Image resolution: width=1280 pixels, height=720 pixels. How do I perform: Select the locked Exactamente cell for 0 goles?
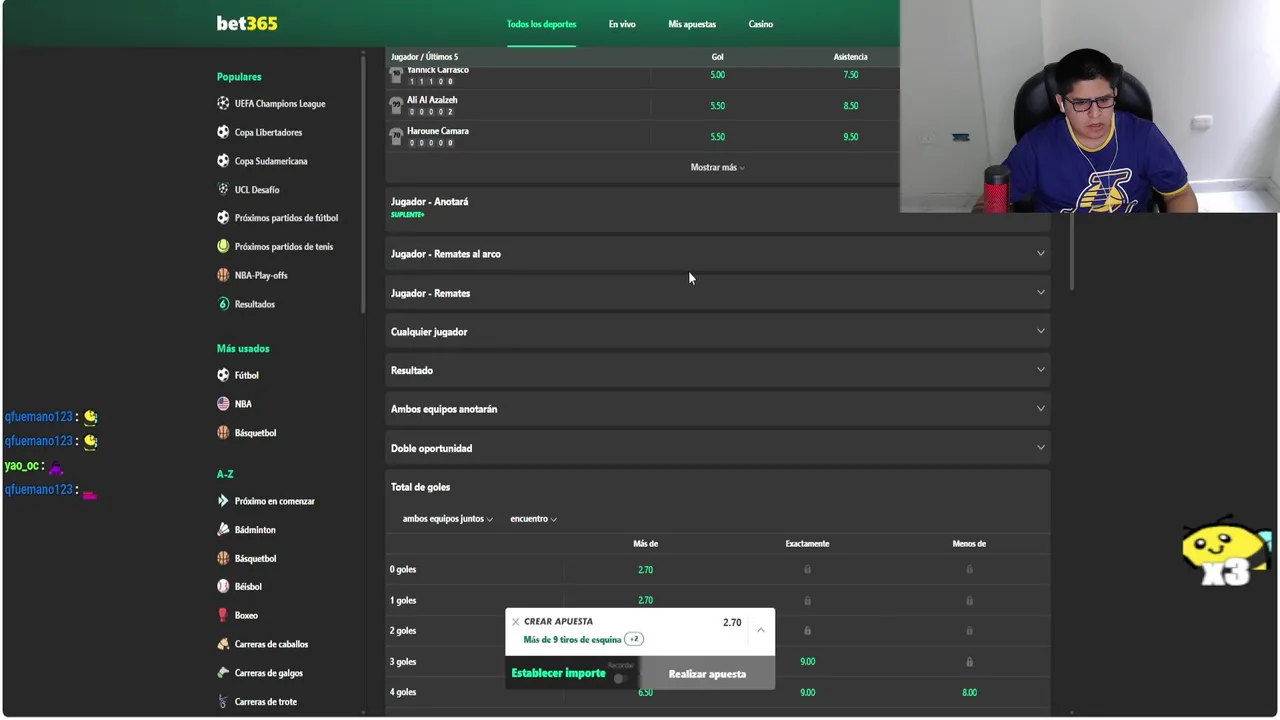(x=807, y=570)
